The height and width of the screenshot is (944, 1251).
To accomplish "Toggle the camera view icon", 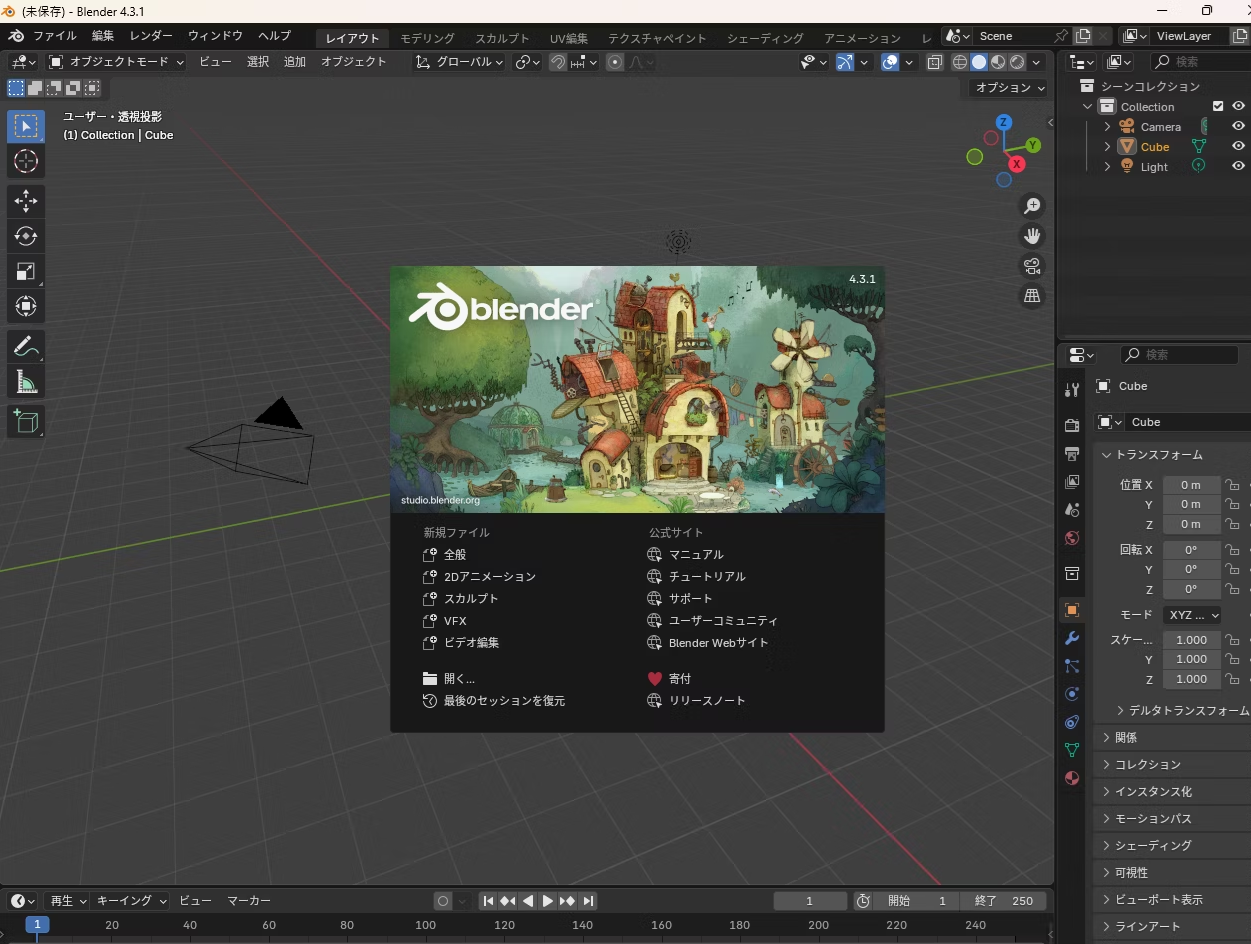I will (x=1032, y=266).
